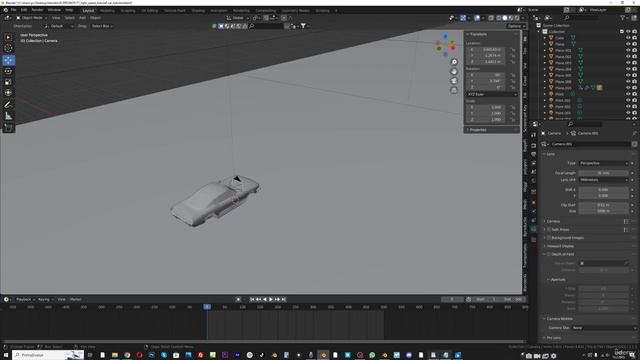Enable solid viewport shading mode
This screenshot has height=360, width=640.
(x=505, y=18)
